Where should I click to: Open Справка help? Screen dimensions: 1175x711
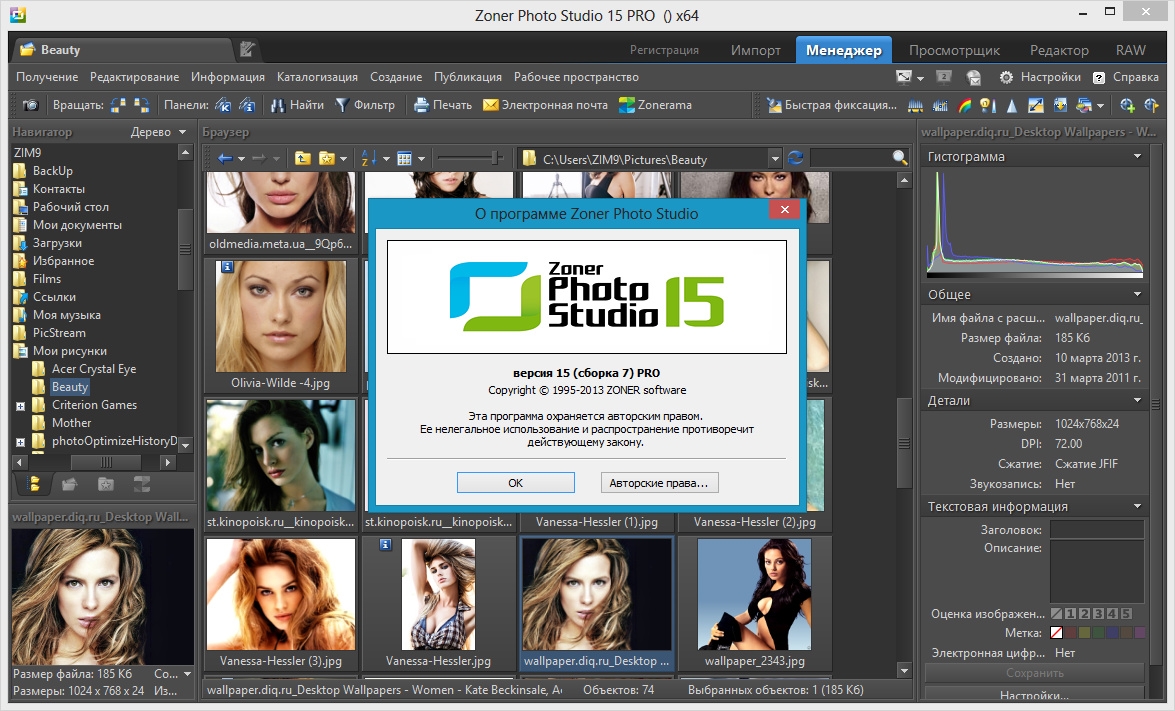coord(1126,77)
